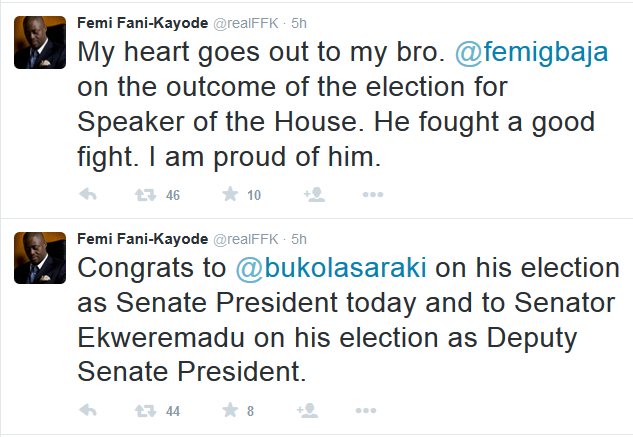Retweet the tweet about Speaker of the House

click(x=143, y=195)
